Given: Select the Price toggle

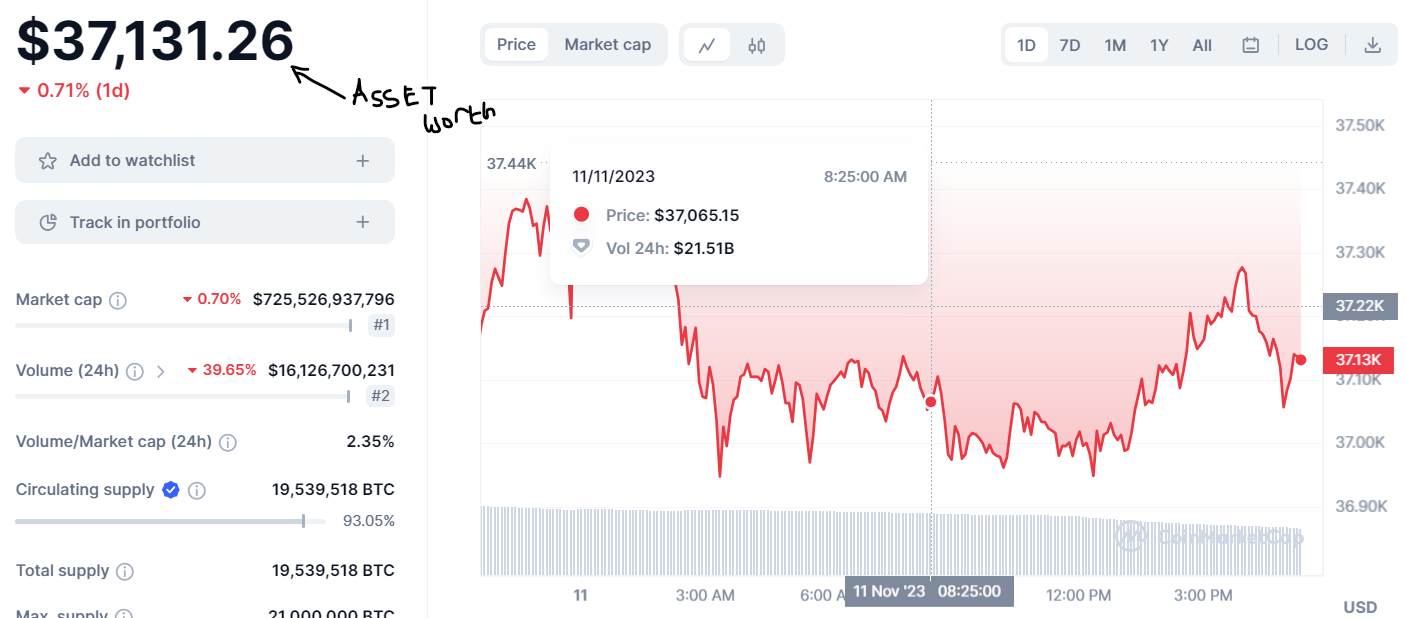Looking at the screenshot, I should (x=516, y=44).
